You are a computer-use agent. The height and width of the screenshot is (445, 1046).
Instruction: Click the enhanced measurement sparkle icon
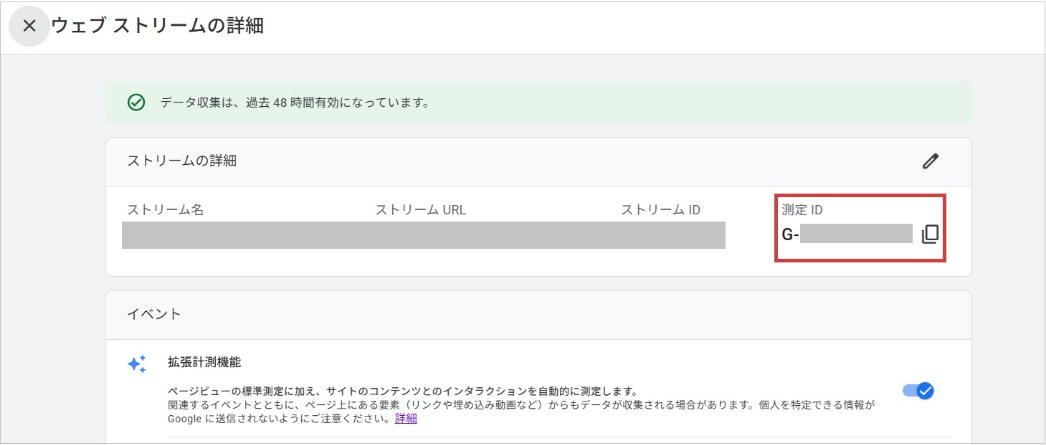click(x=137, y=364)
